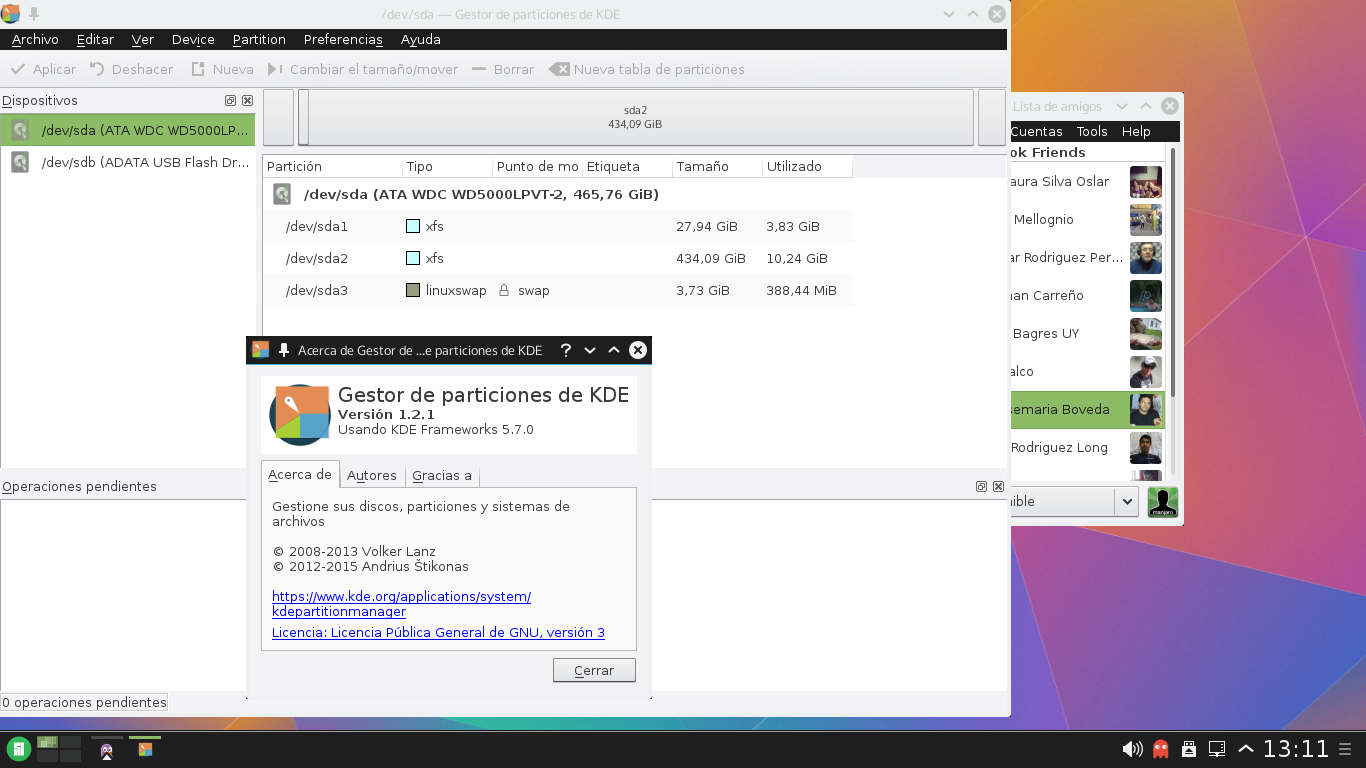The height and width of the screenshot is (768, 1366).
Task: Switch to the Autores tab
Action: (372, 476)
